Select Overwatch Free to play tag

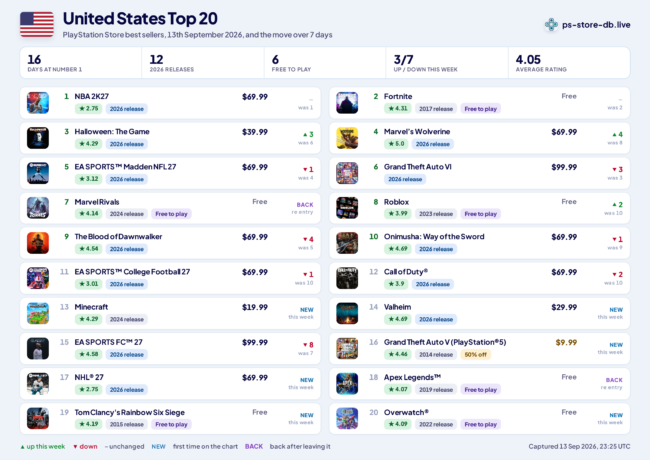480,424
